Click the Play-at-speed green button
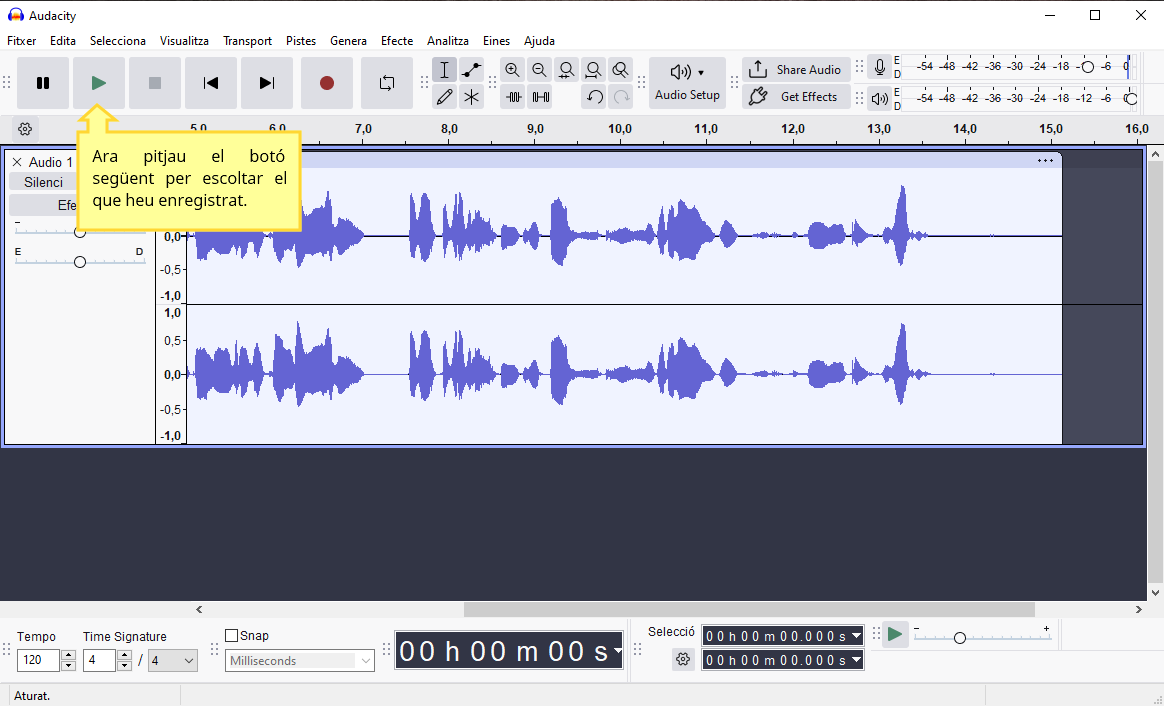This screenshot has height=706, width=1164. [895, 635]
